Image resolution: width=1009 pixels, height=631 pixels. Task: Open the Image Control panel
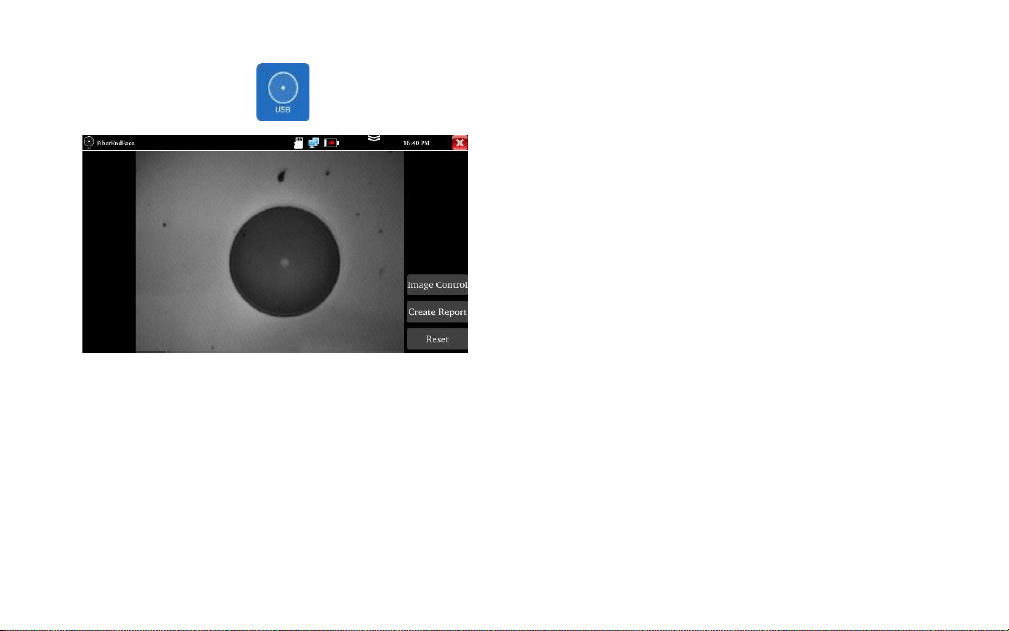[x=438, y=285]
